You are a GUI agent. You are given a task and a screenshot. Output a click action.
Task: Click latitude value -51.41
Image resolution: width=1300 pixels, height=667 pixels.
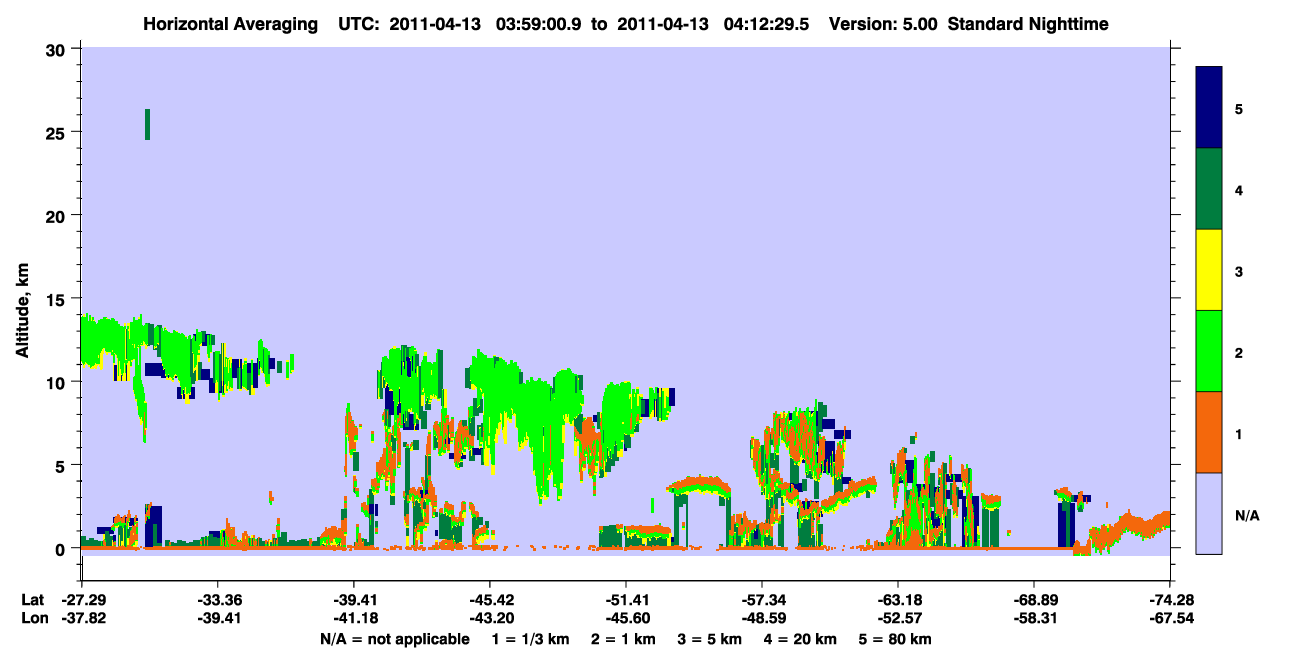point(625,600)
